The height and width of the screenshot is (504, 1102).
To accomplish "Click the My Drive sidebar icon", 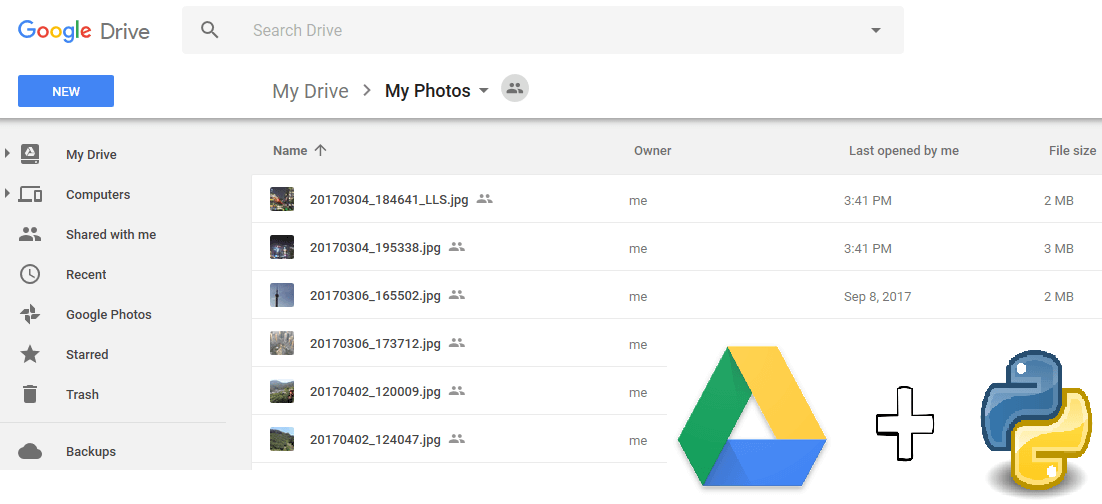I will (30, 154).
